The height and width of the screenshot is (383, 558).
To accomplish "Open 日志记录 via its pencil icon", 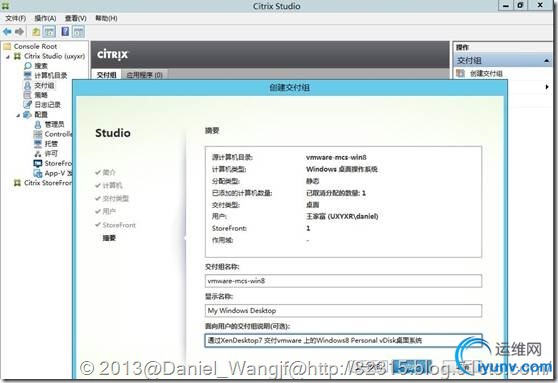I will click(x=28, y=105).
